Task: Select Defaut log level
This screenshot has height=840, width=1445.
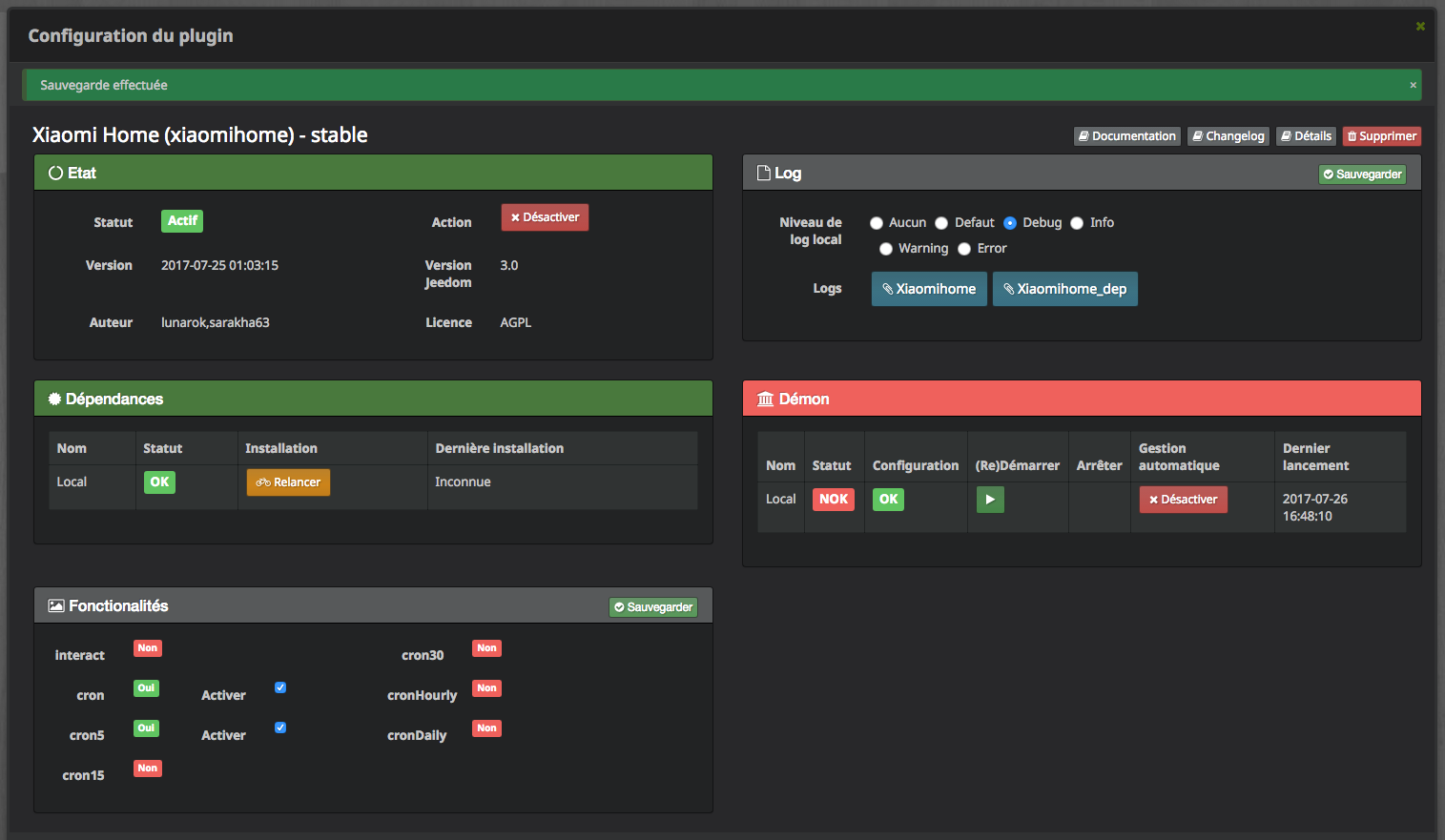Action: (x=941, y=223)
